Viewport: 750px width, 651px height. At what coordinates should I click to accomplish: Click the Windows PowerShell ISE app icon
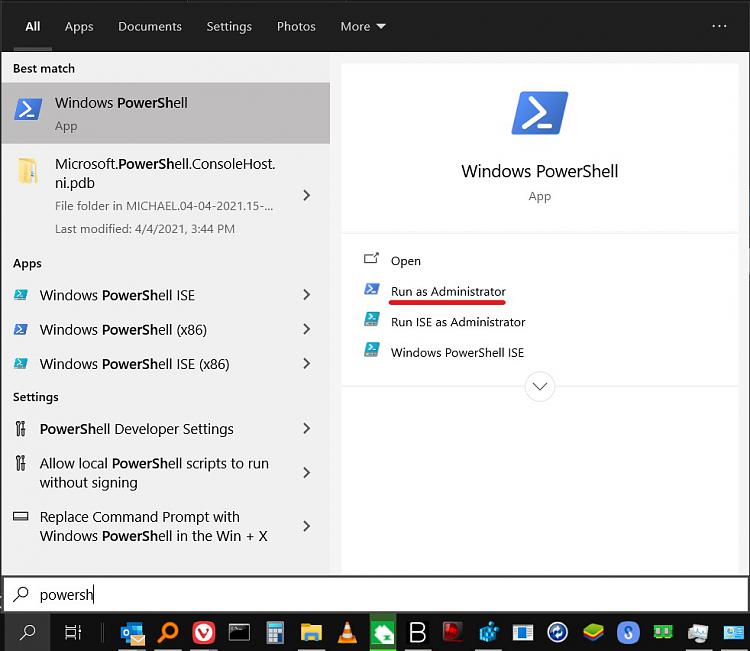point(21,295)
